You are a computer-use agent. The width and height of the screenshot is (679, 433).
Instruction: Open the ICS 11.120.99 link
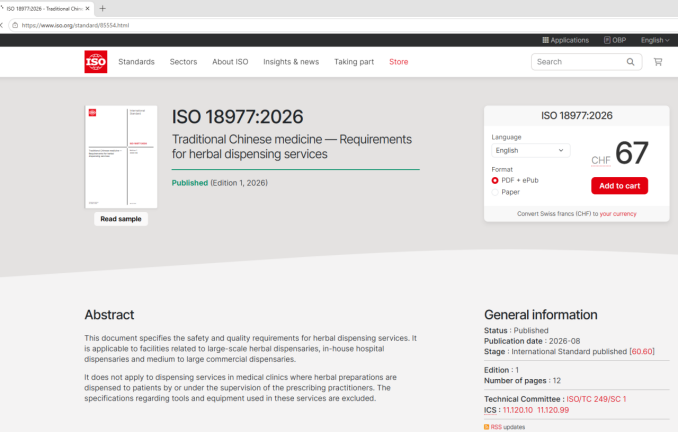(553, 410)
